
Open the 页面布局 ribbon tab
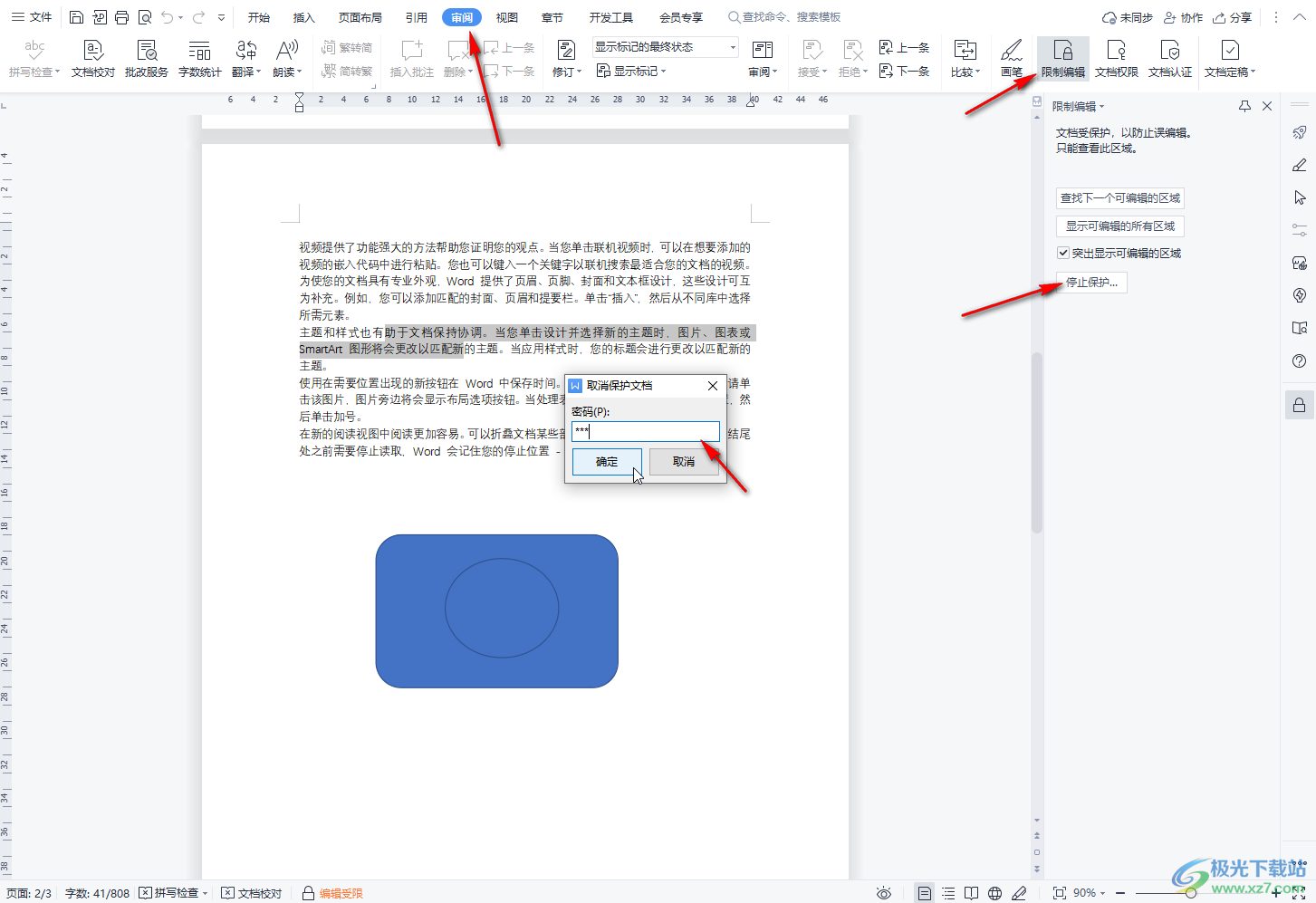click(360, 17)
